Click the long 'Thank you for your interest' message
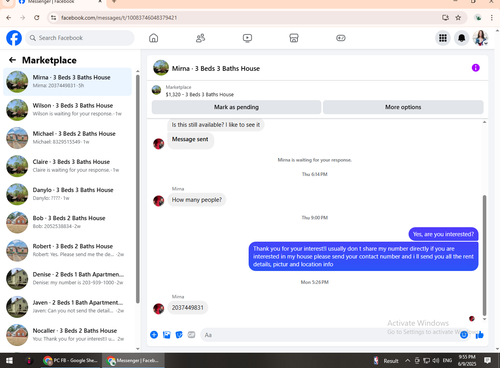This screenshot has height=368, width=500. [363, 256]
